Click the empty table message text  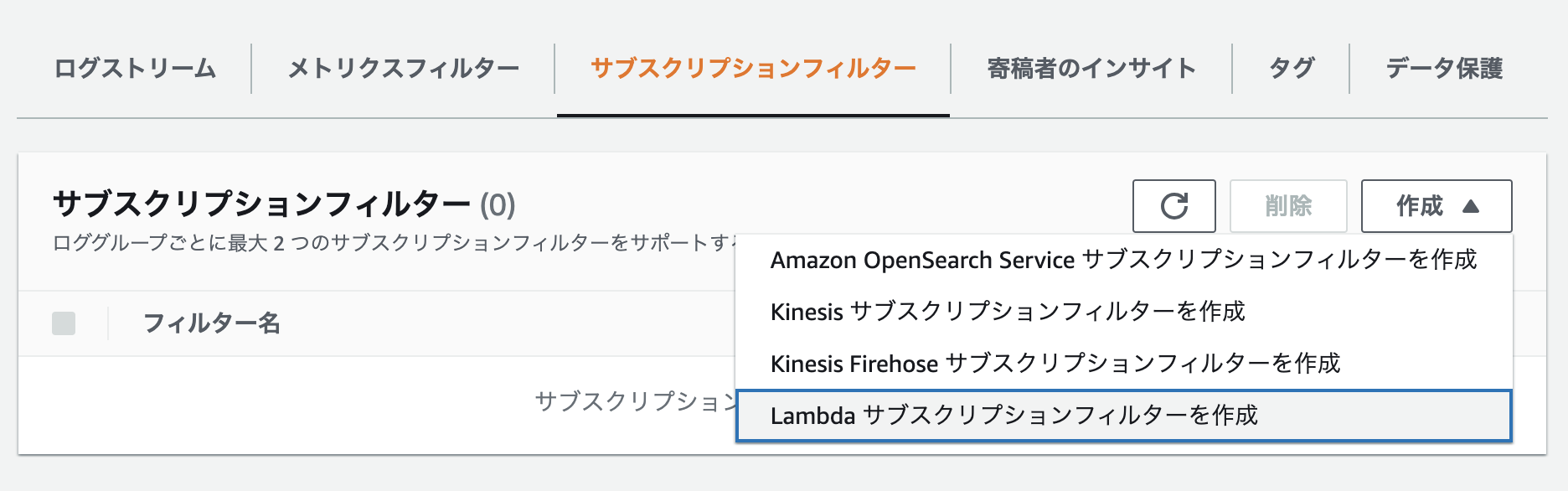click(x=636, y=401)
